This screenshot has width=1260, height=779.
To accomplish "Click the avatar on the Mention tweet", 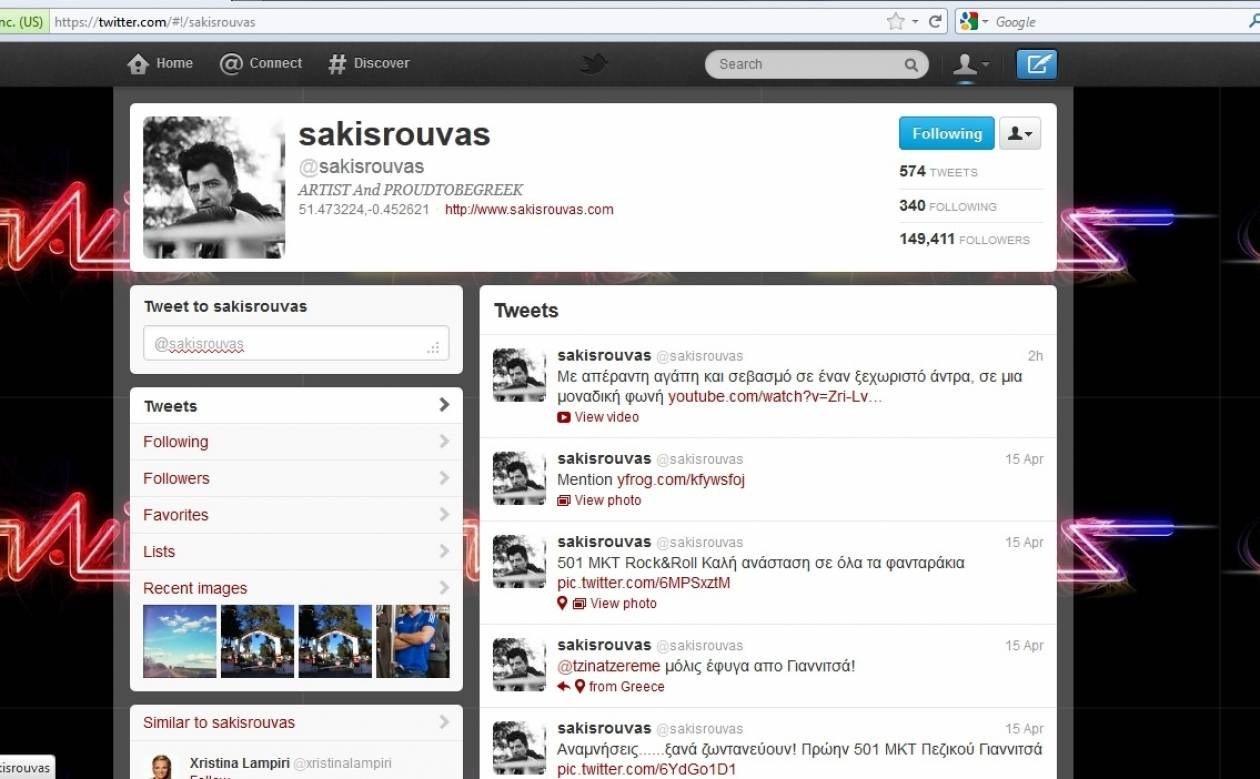I will pos(519,478).
